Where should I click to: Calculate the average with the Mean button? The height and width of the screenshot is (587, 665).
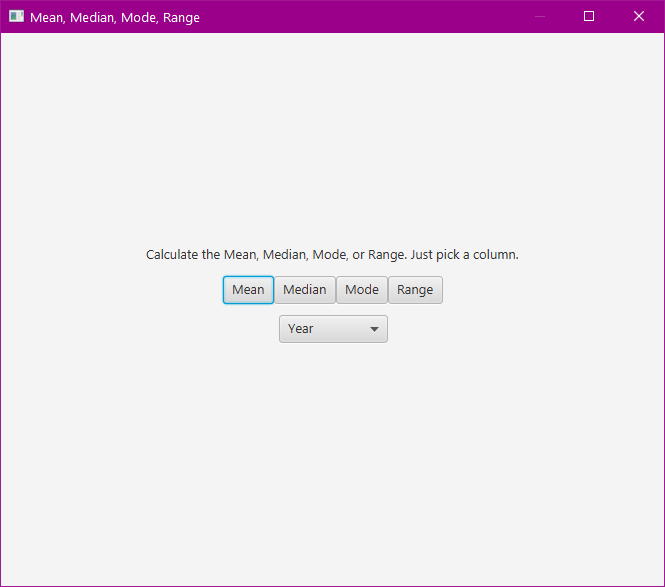click(248, 290)
